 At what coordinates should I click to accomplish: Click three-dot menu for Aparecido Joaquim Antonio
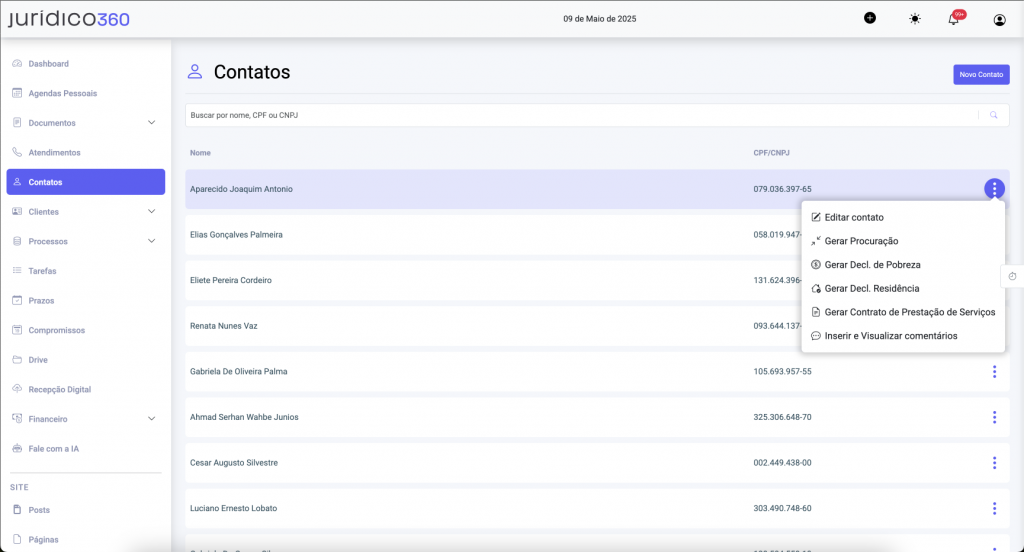tap(994, 189)
